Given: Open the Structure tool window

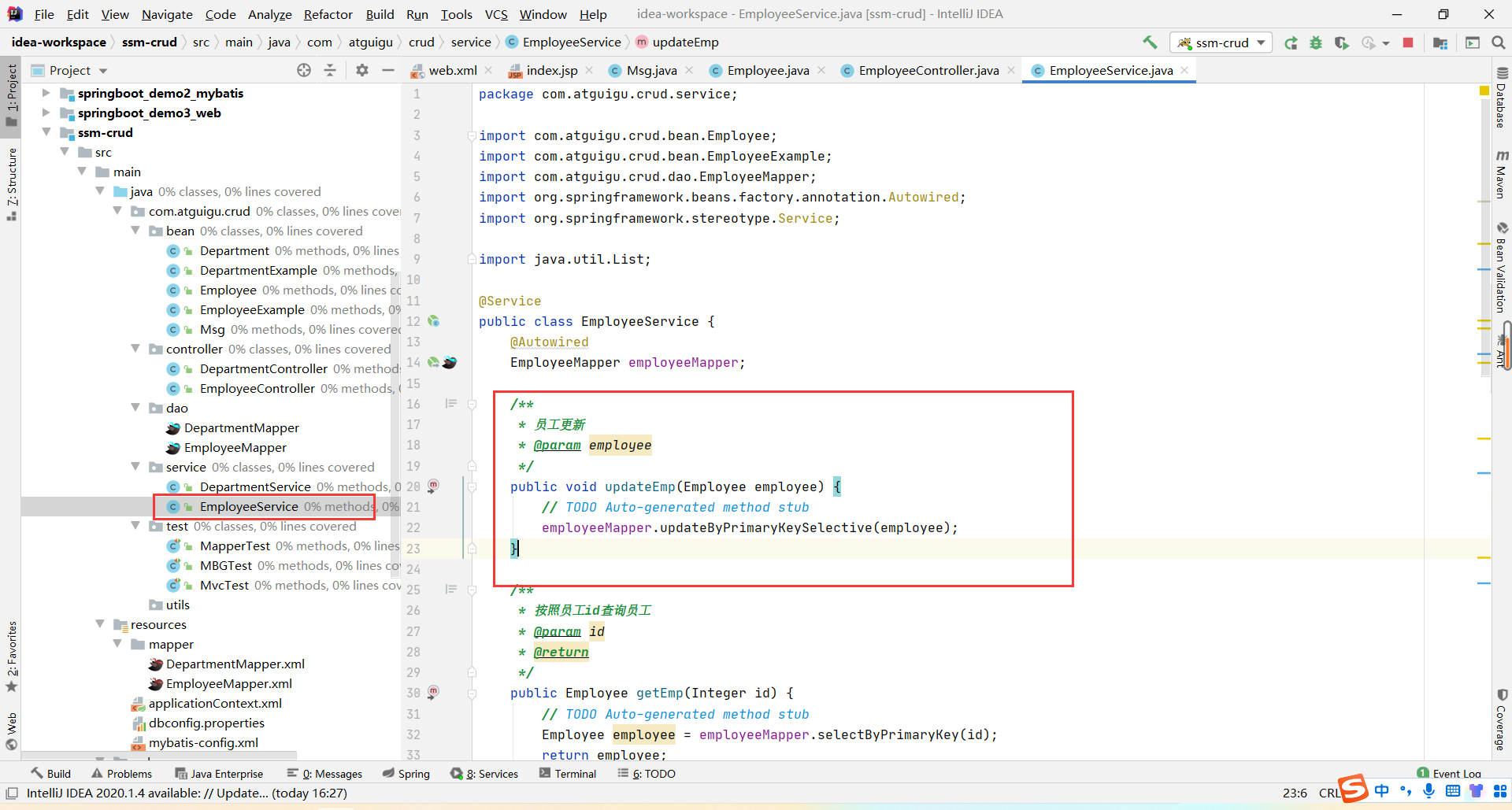Looking at the screenshot, I should point(11,184).
